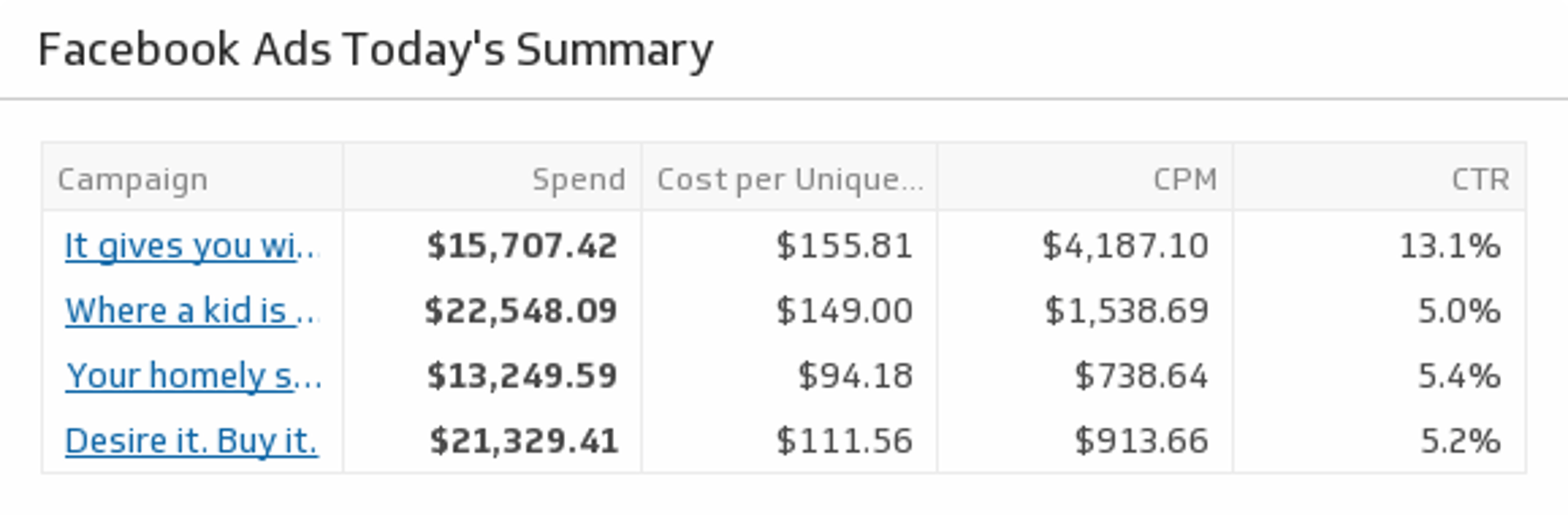Image resolution: width=1568 pixels, height=515 pixels.
Task: Open the "Where a kid is..." campaign link
Action: tap(191, 311)
